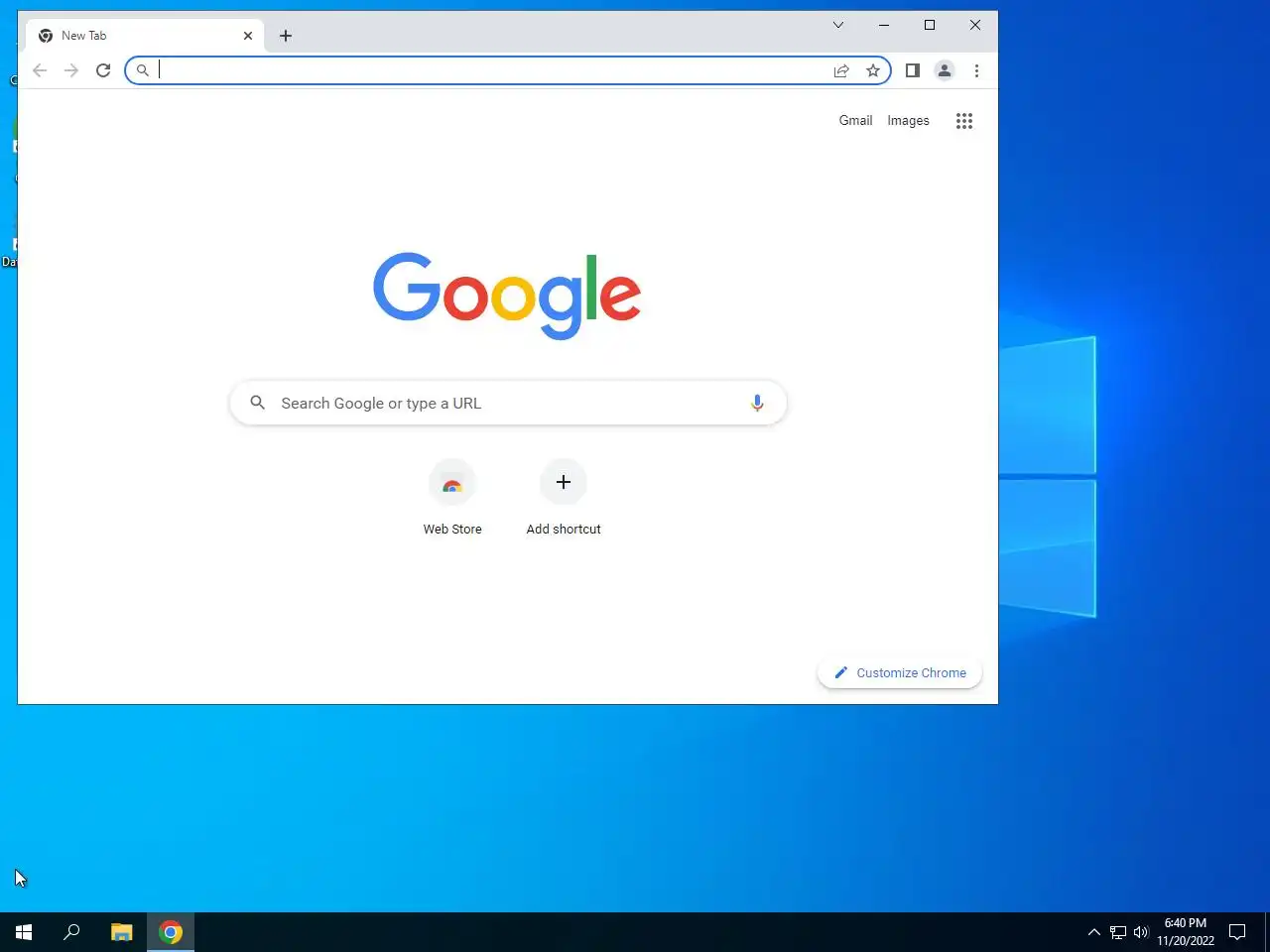Open the tab search dropdown chevron
This screenshot has height=952, width=1270.
point(838,25)
